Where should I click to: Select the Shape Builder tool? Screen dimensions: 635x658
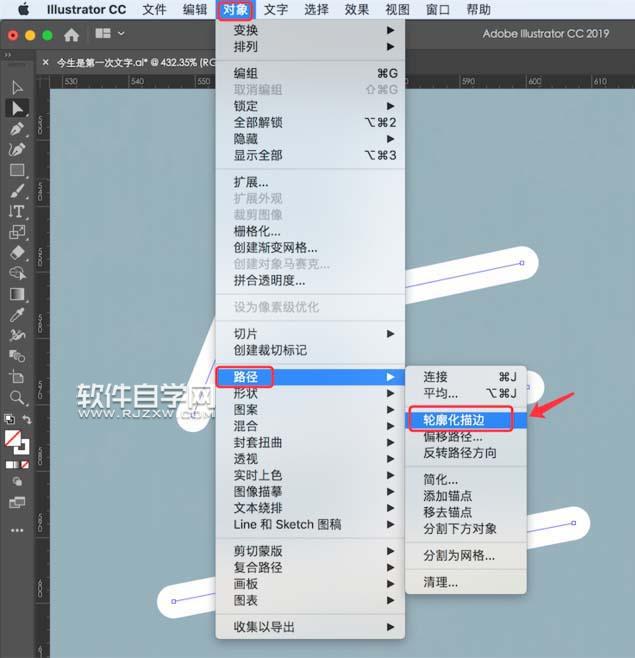click(17, 274)
